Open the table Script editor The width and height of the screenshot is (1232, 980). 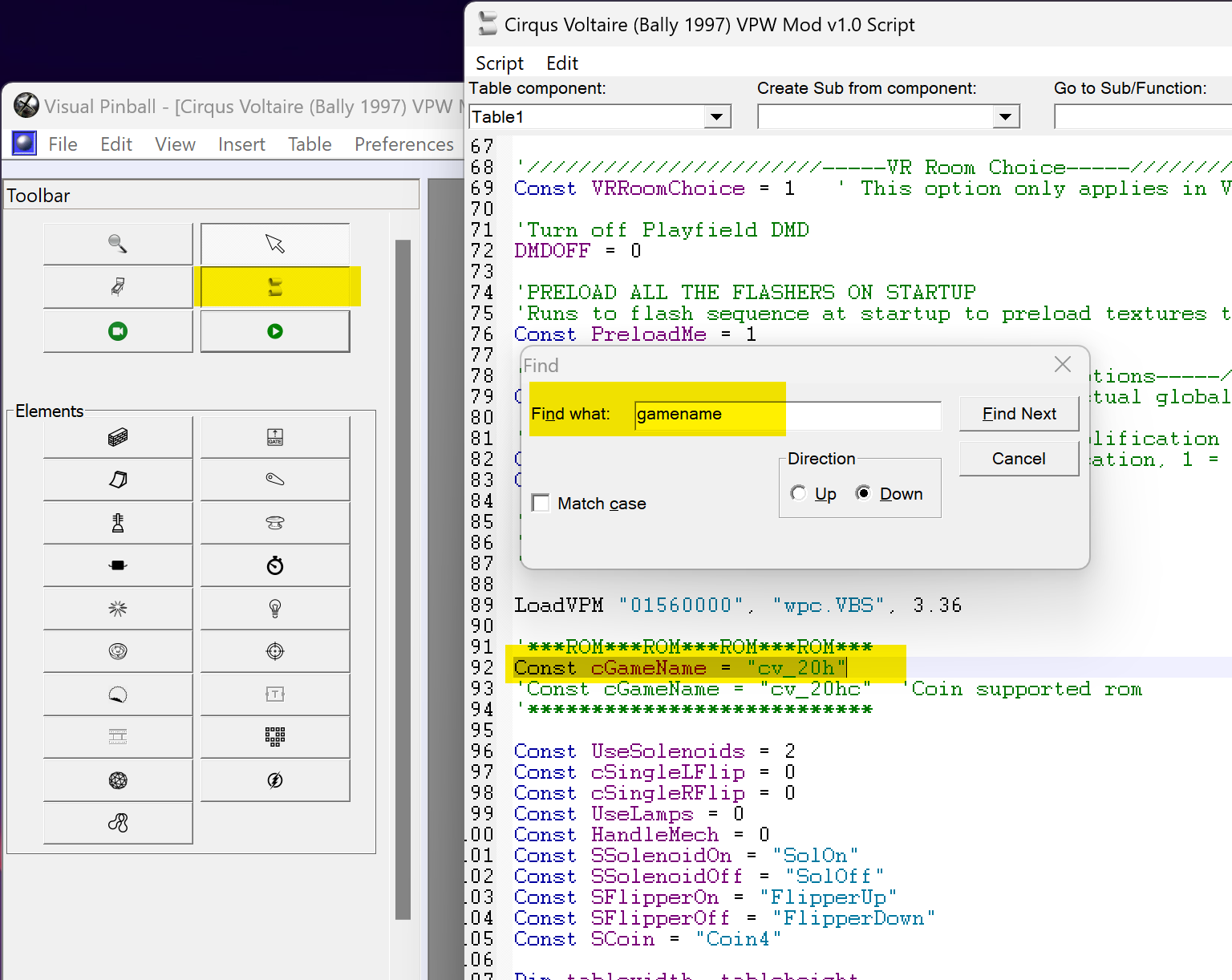275,286
